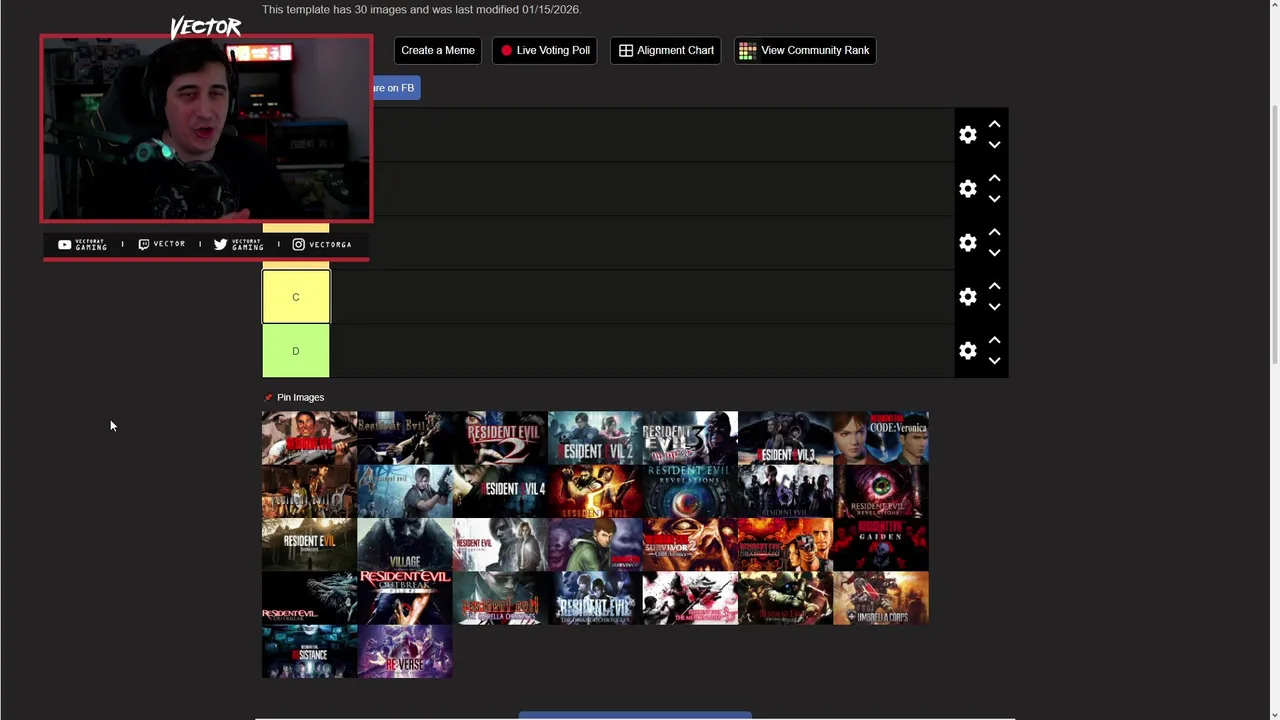Viewport: 1280px width, 720px height.
Task: Open the Alignment Chart view
Action: click(x=666, y=51)
